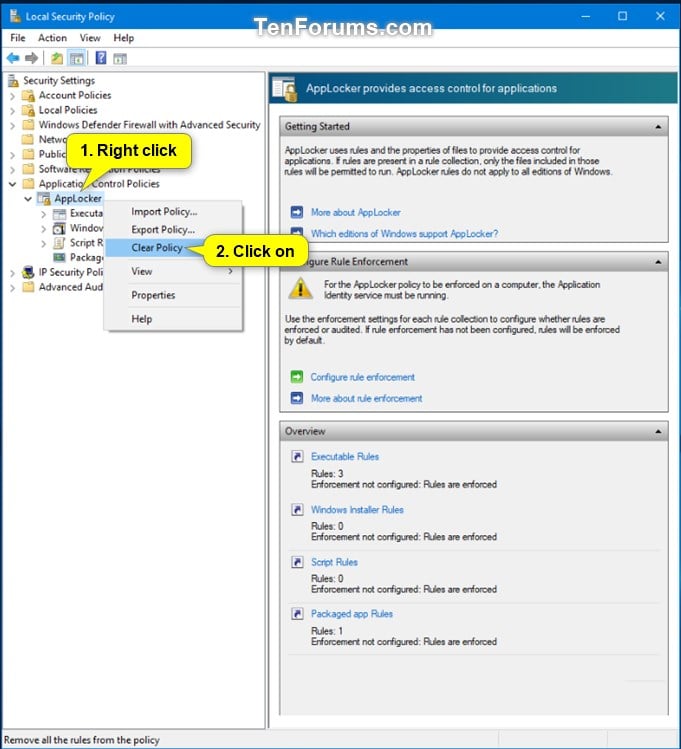Click the Account Policies folder icon
This screenshot has width=681, height=749.
pyautogui.click(x=29, y=96)
